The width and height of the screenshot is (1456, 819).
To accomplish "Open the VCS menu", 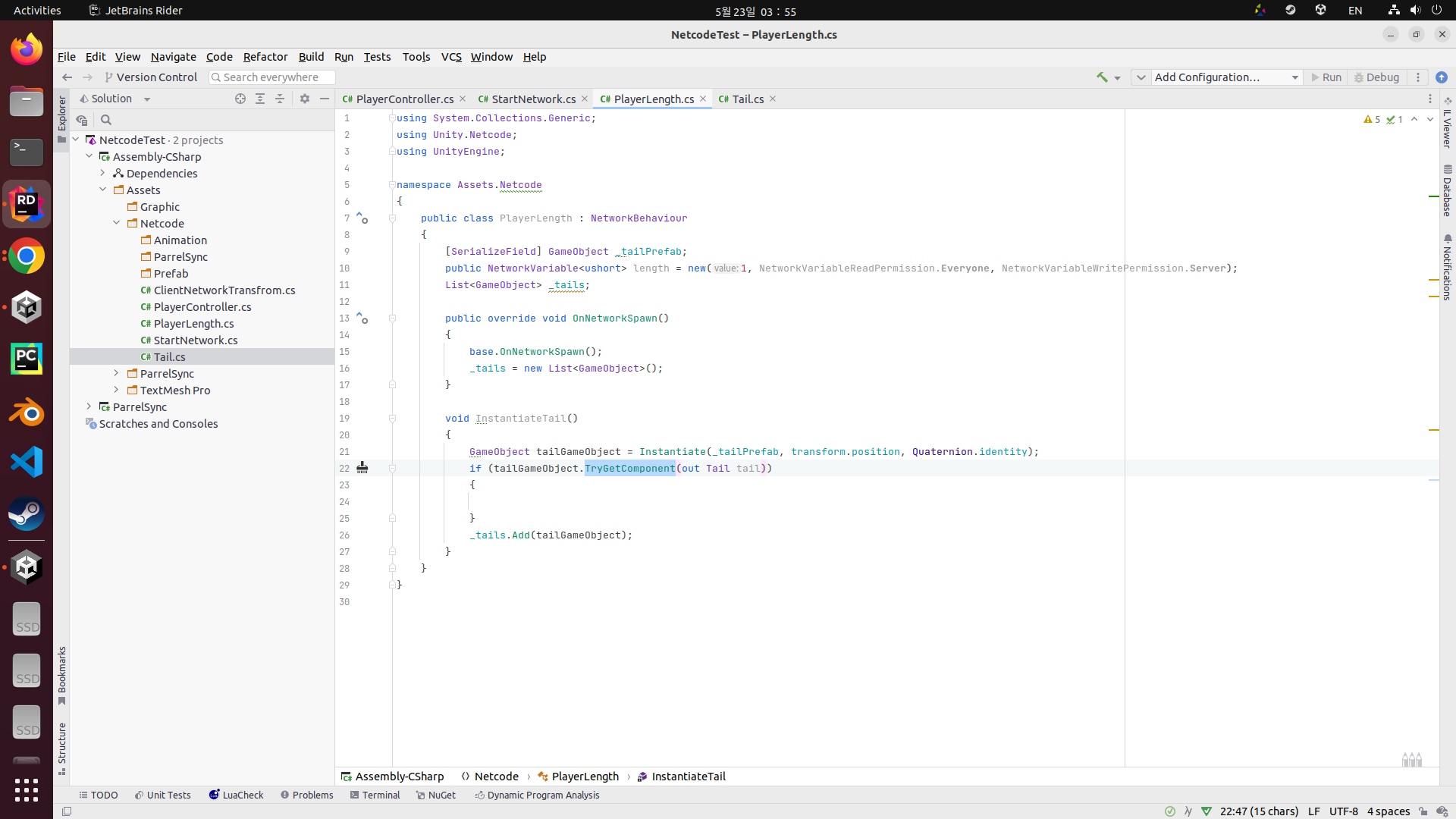I will pos(451,57).
